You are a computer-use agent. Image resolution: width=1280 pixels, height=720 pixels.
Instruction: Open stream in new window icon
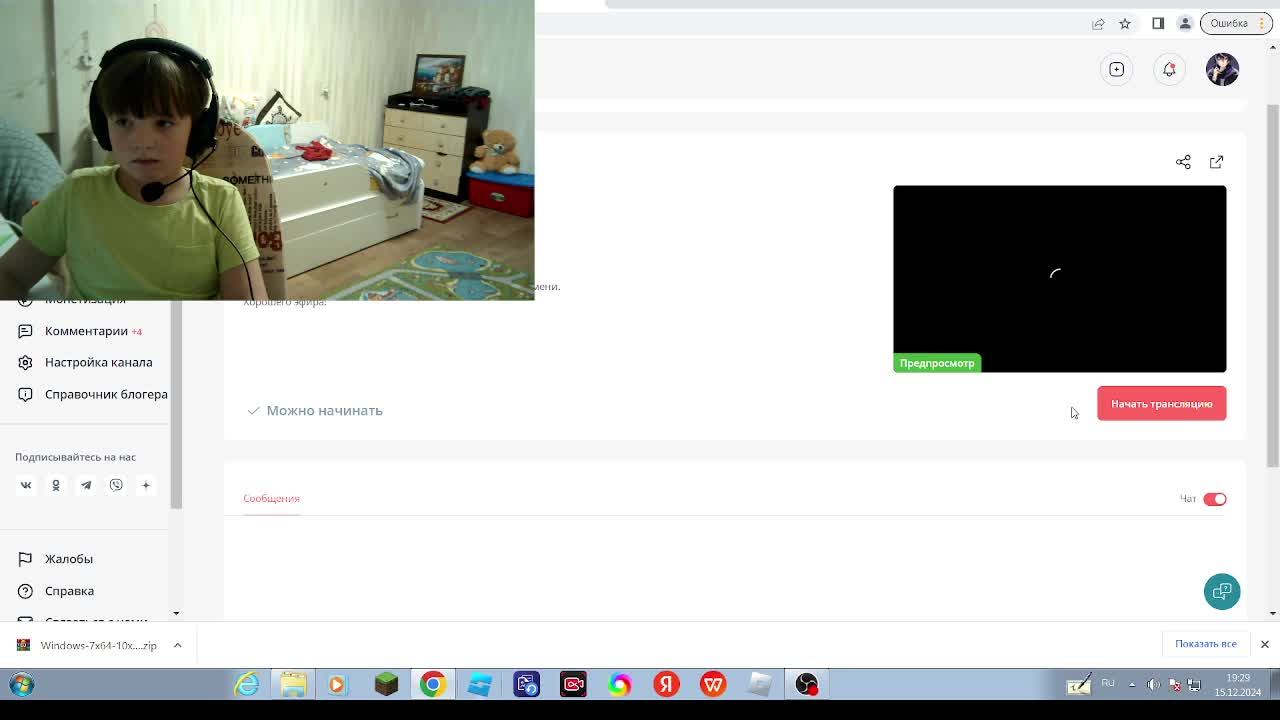(x=1216, y=162)
